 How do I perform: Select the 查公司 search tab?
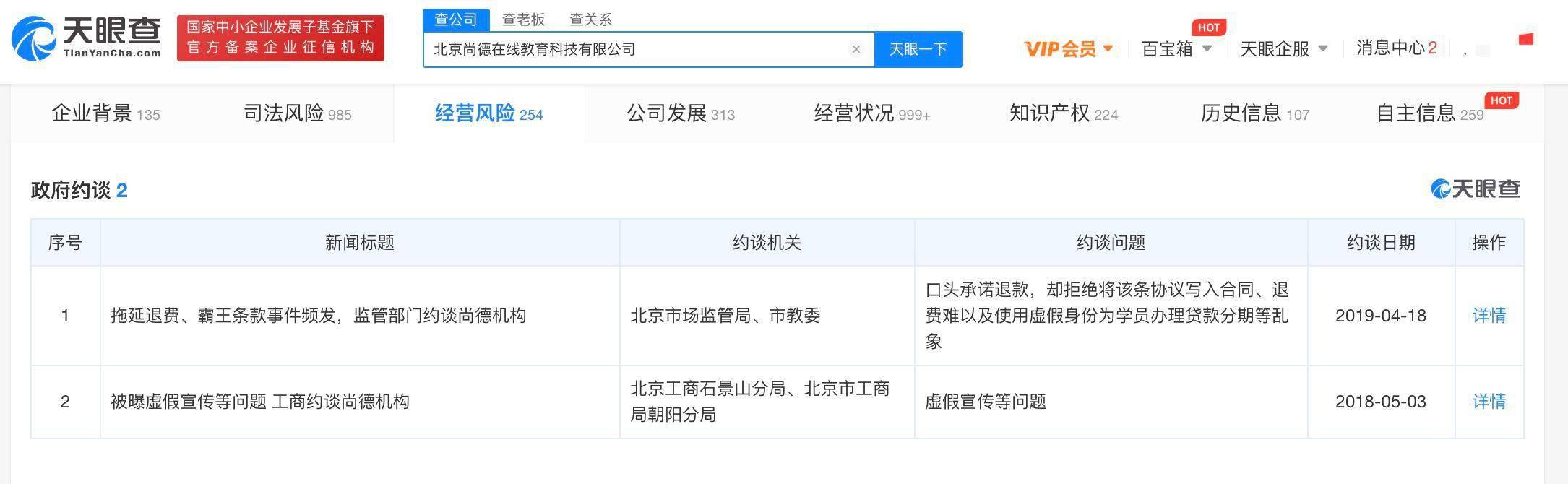tap(456, 20)
